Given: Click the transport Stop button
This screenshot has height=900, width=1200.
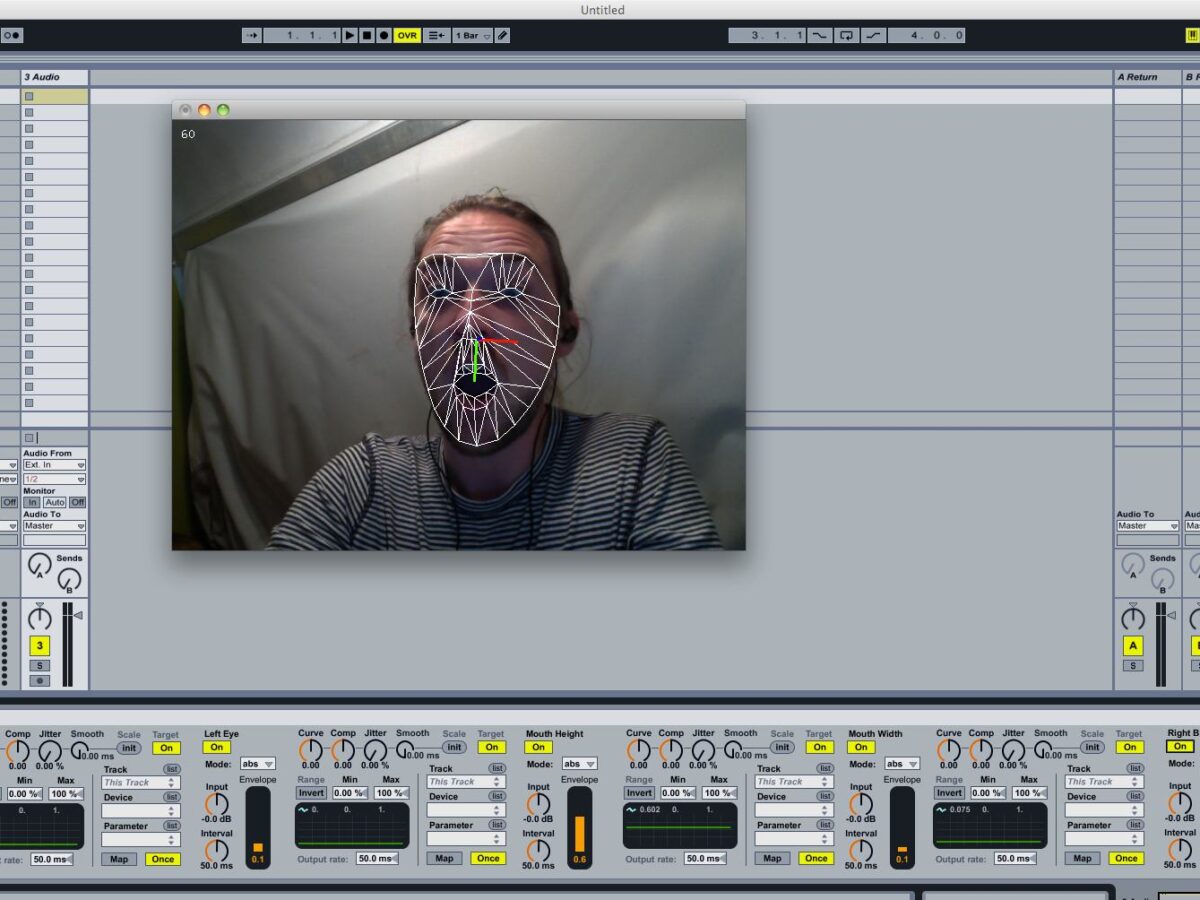Looking at the screenshot, I should (367, 35).
